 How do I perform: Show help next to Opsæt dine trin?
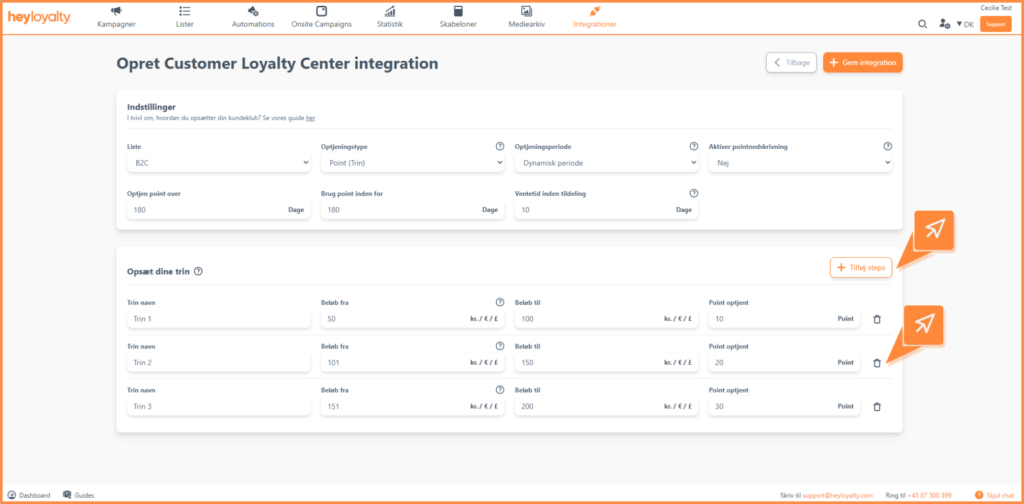pos(198,271)
